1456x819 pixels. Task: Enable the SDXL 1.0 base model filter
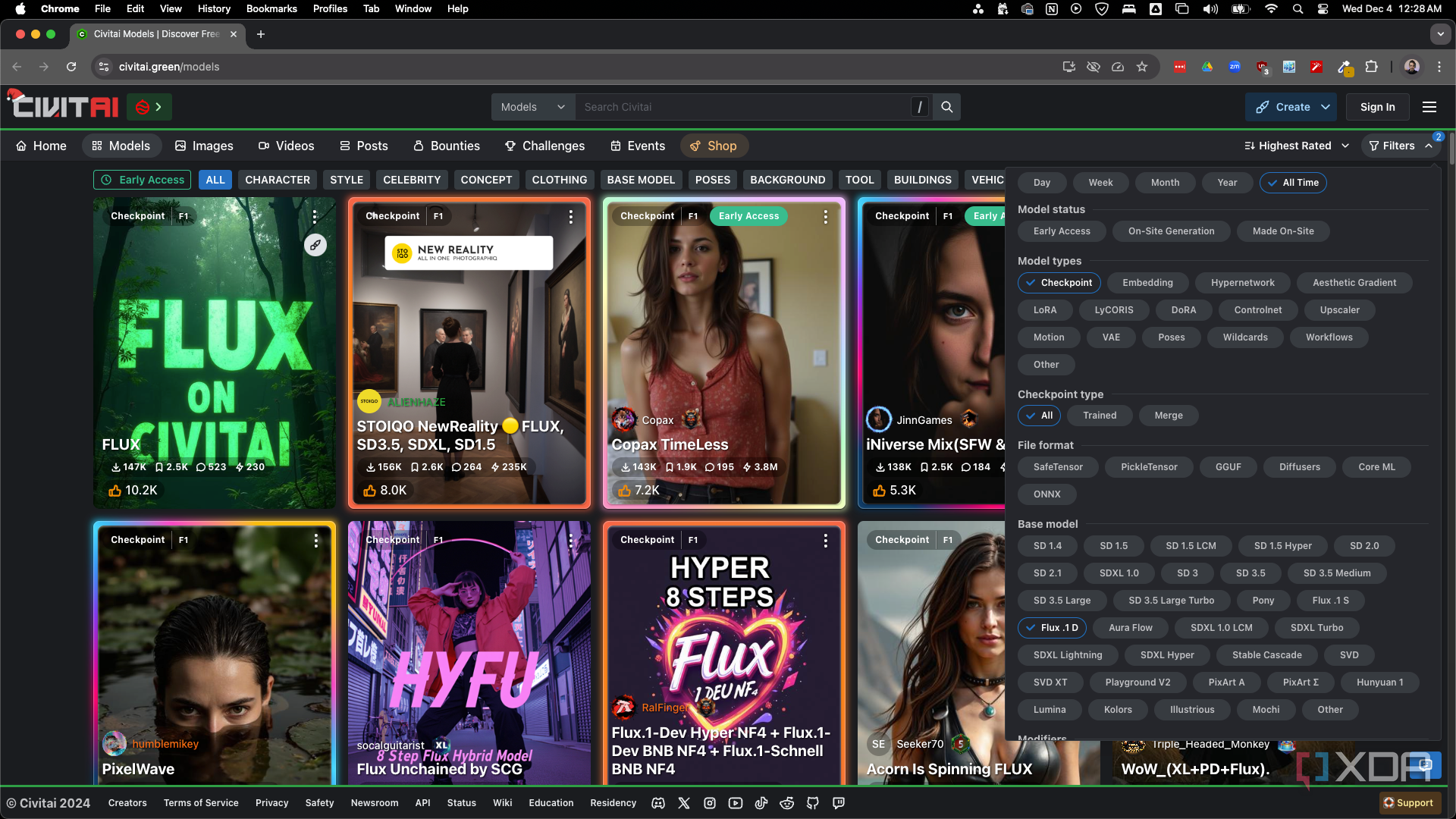point(1119,573)
